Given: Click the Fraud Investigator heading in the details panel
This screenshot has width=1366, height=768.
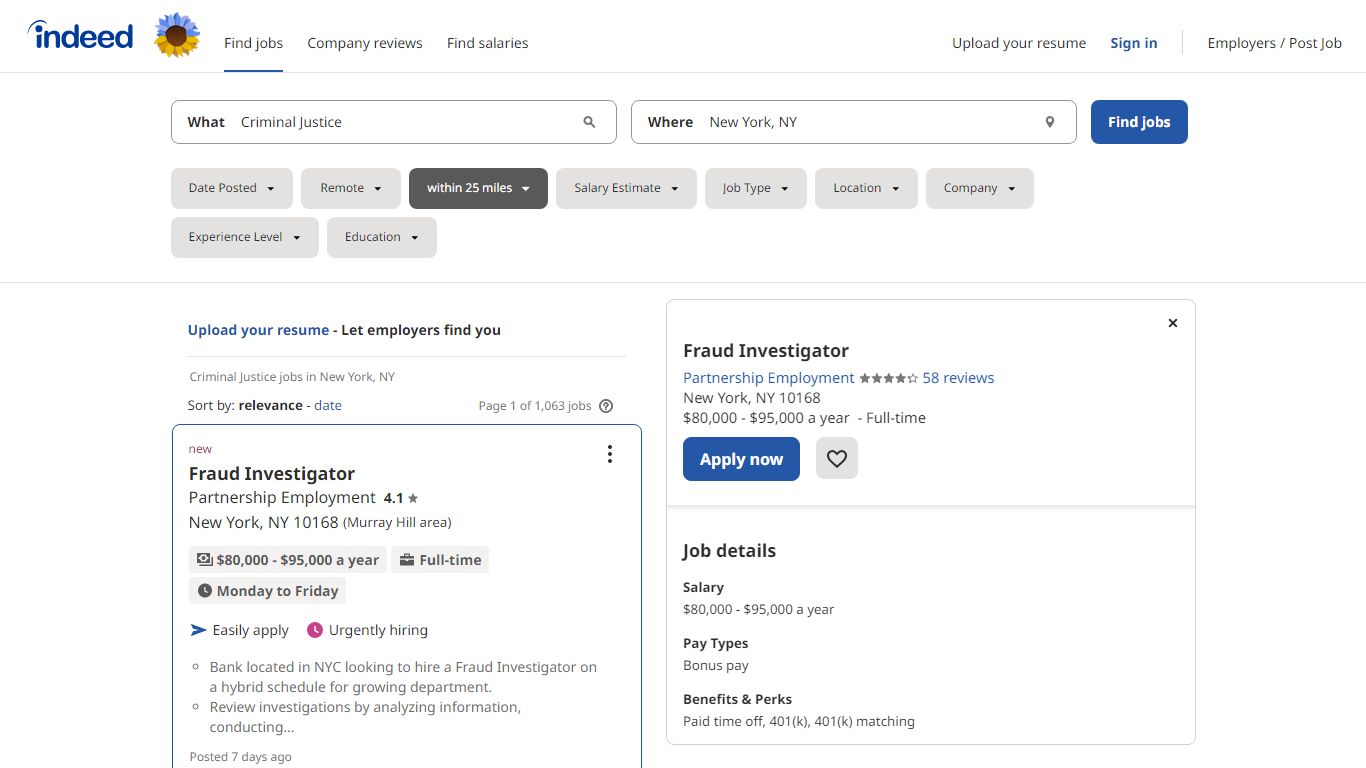Looking at the screenshot, I should pos(766,351).
